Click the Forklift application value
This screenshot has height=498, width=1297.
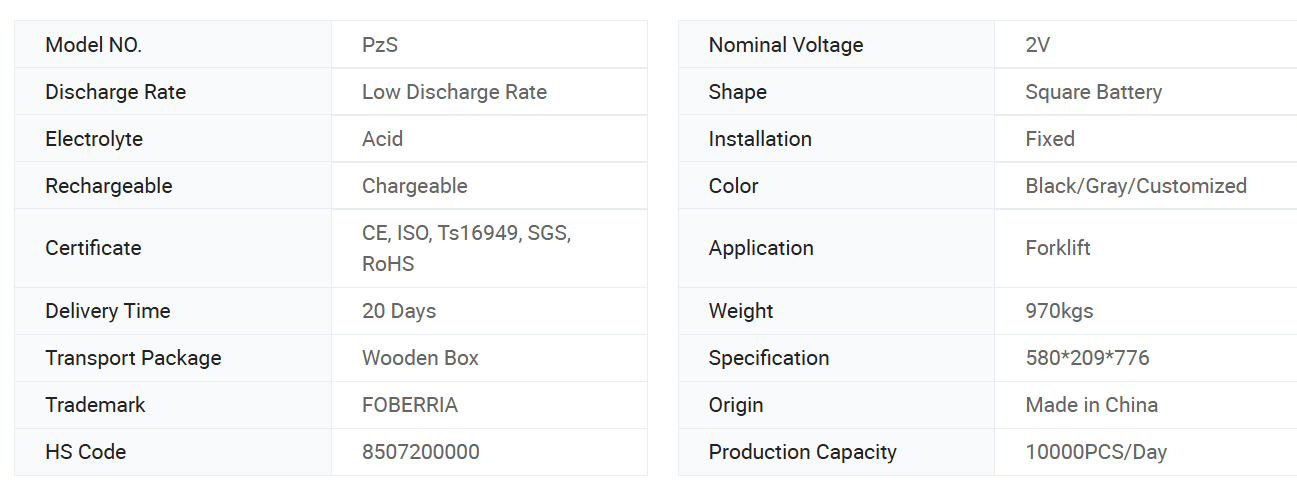tap(1058, 248)
